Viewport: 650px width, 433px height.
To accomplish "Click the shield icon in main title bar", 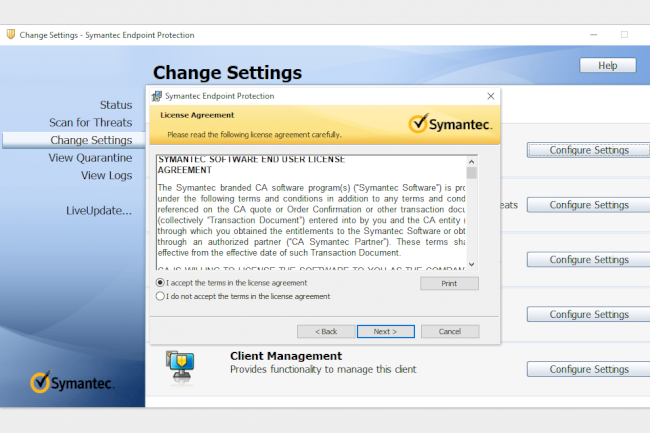I will (11, 34).
